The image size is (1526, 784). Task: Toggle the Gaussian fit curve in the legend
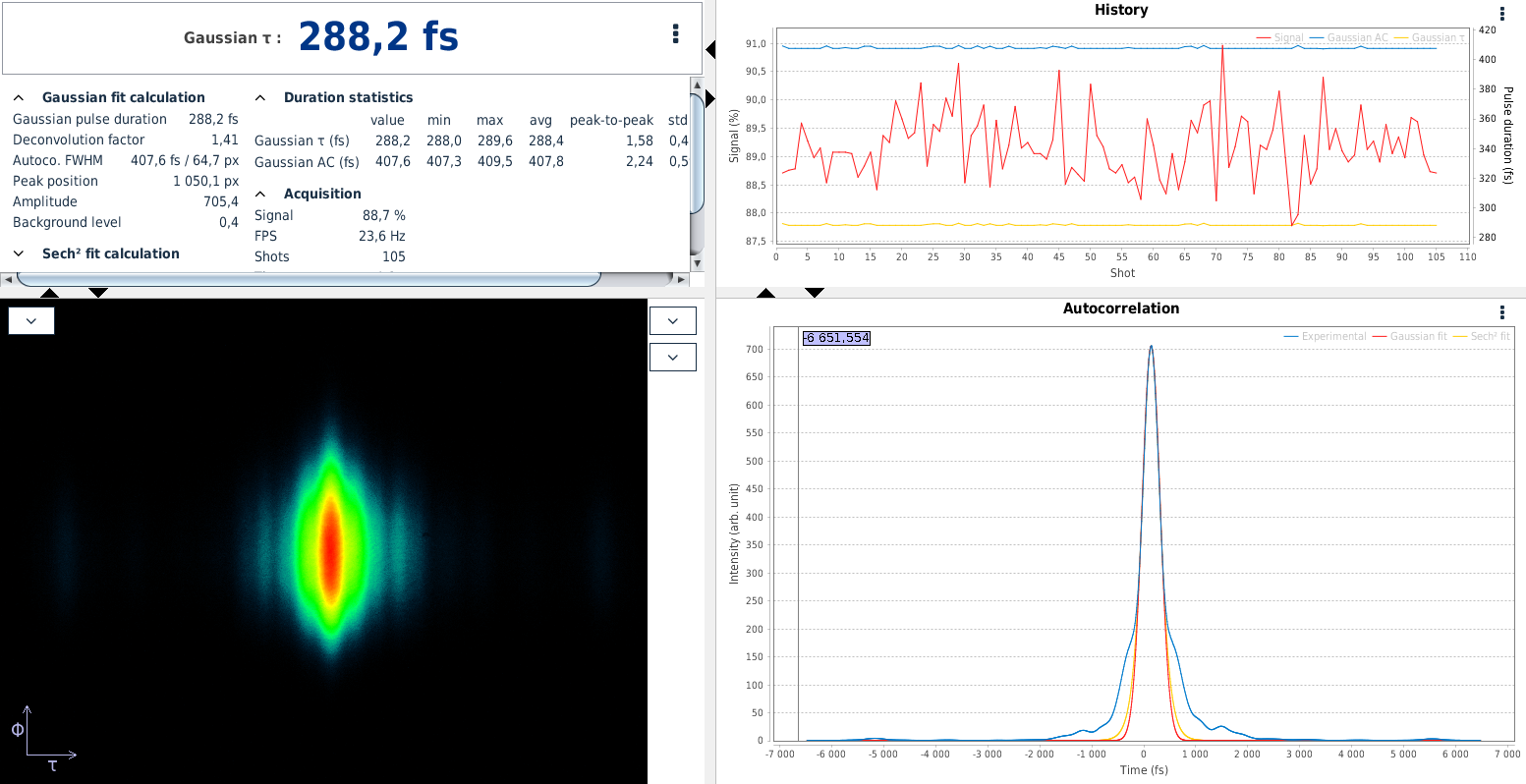(x=1409, y=336)
